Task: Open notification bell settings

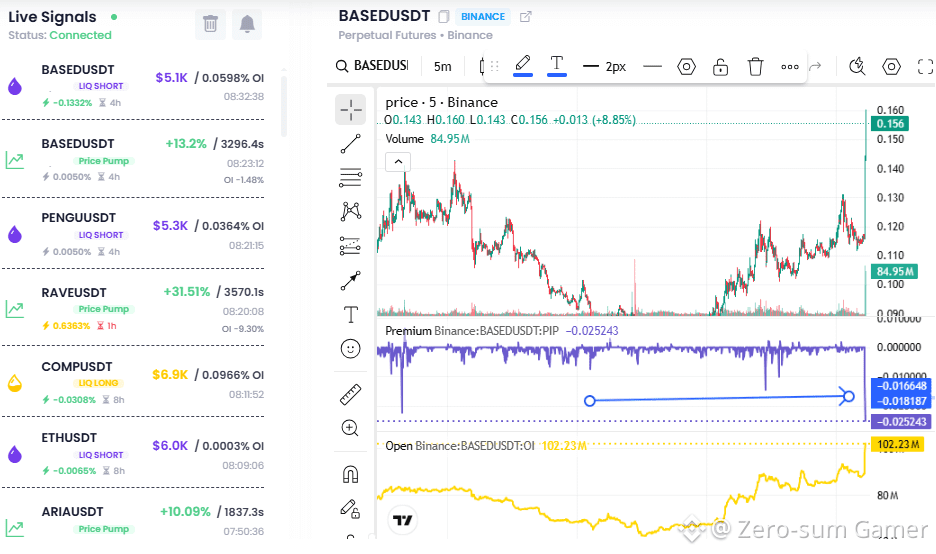Action: [247, 24]
